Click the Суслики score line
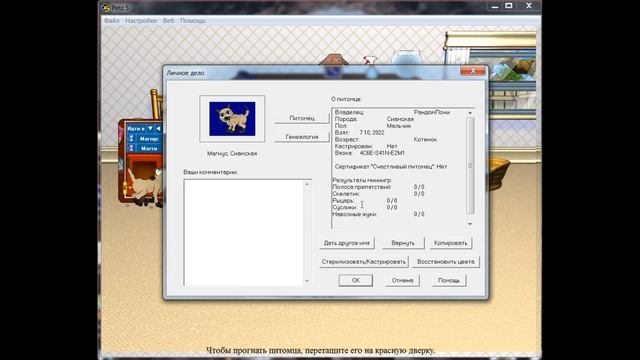640x360 pixels. coord(364,207)
